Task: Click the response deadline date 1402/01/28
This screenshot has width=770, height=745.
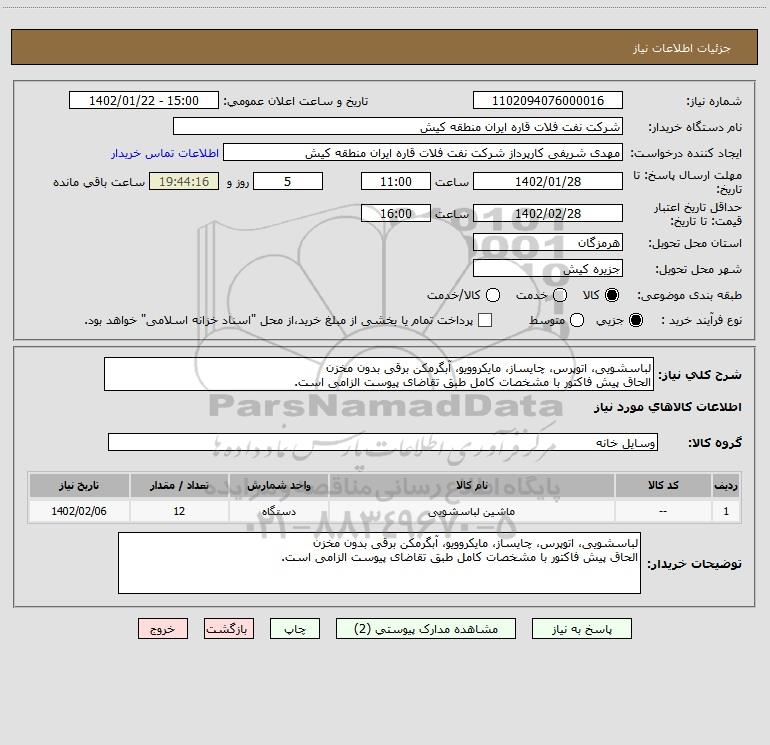Action: (x=548, y=181)
